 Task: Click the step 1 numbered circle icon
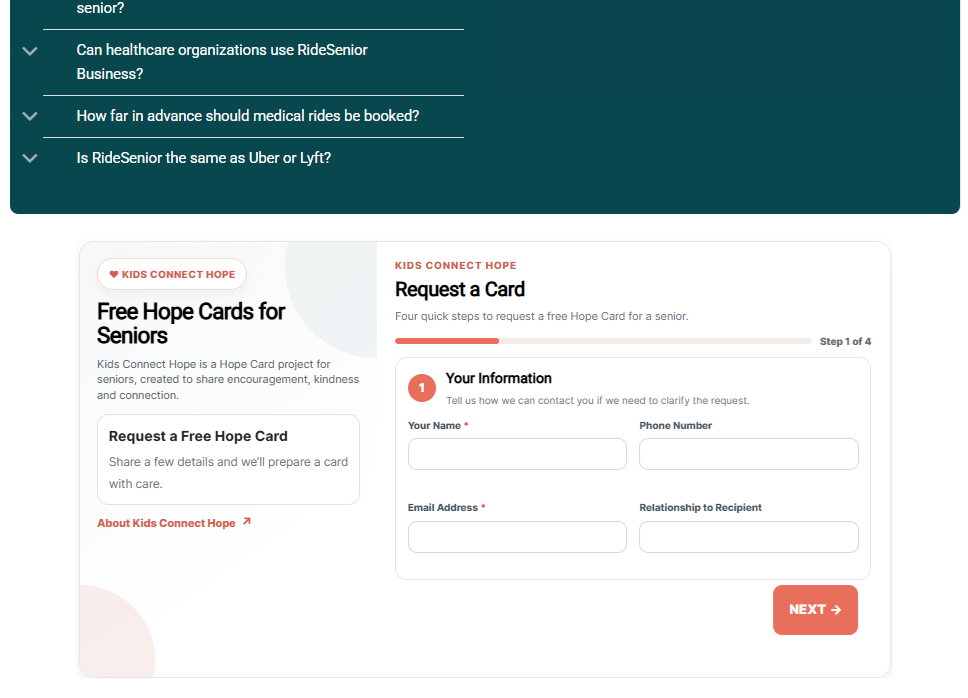click(422, 388)
